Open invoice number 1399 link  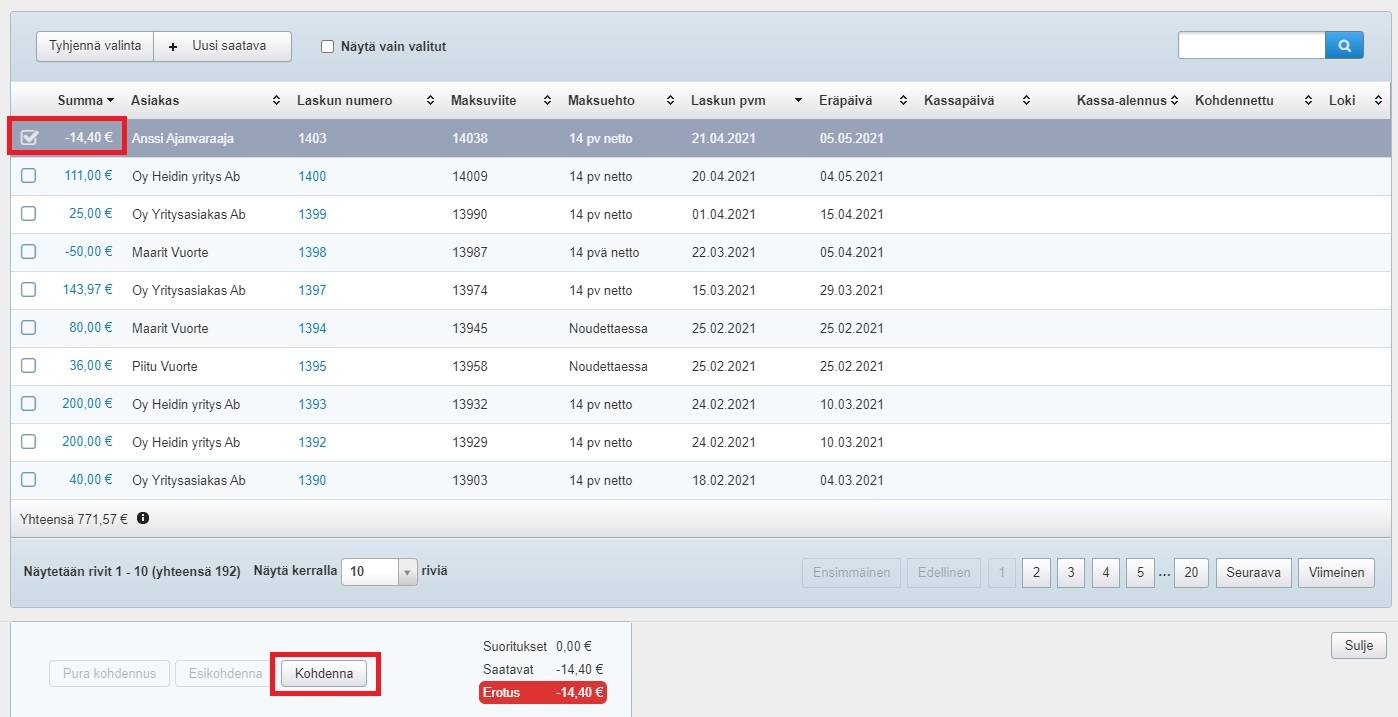pyautogui.click(x=312, y=214)
